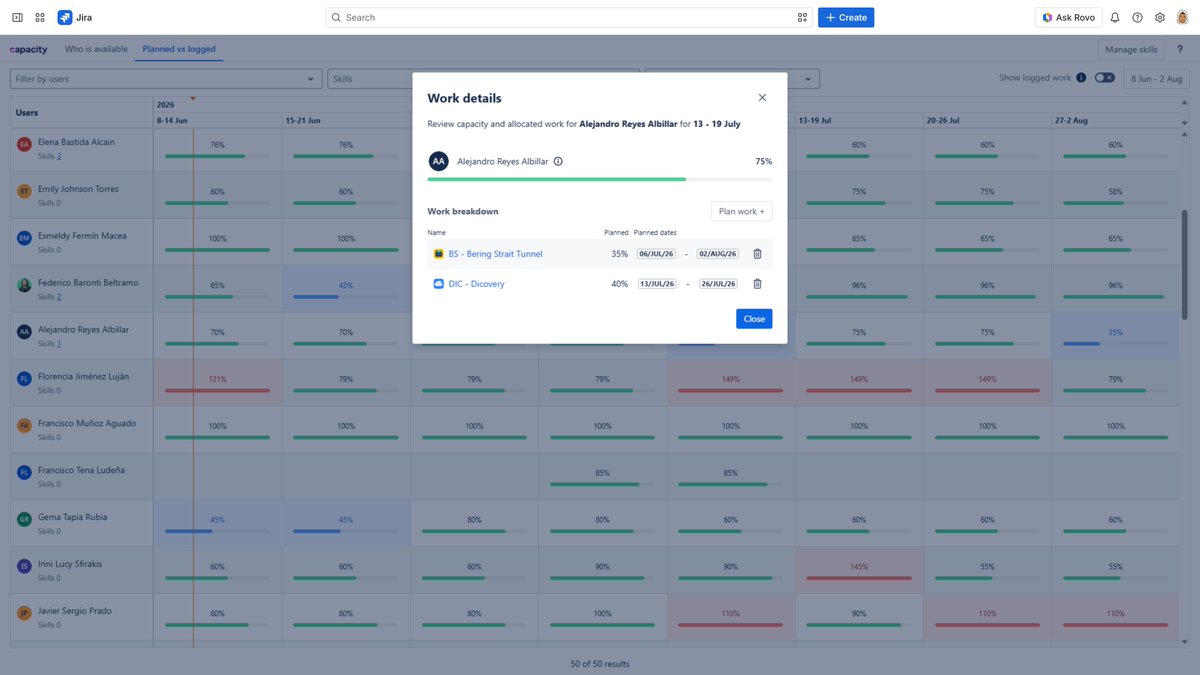Open Ask Rovo
The image size is (1200, 675).
click(1068, 17)
